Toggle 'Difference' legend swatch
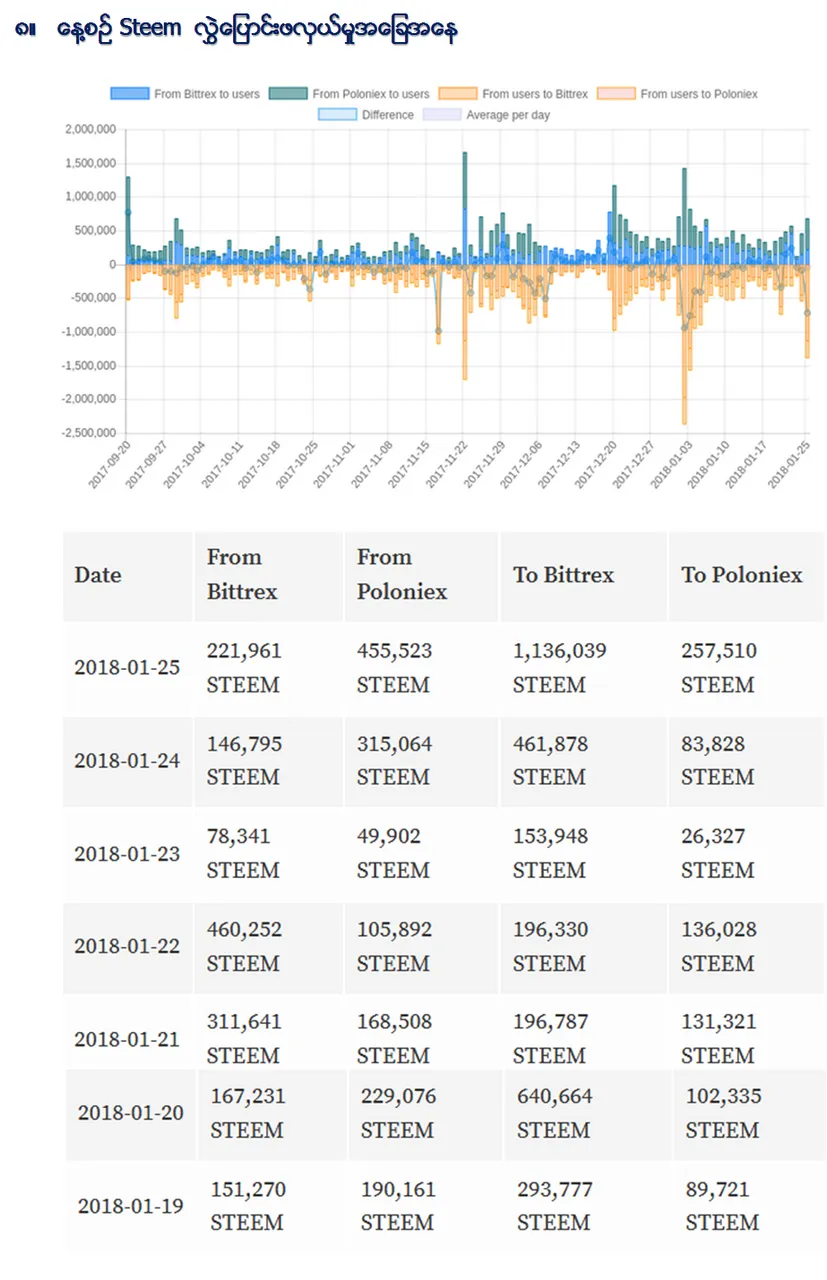 [x=337, y=115]
